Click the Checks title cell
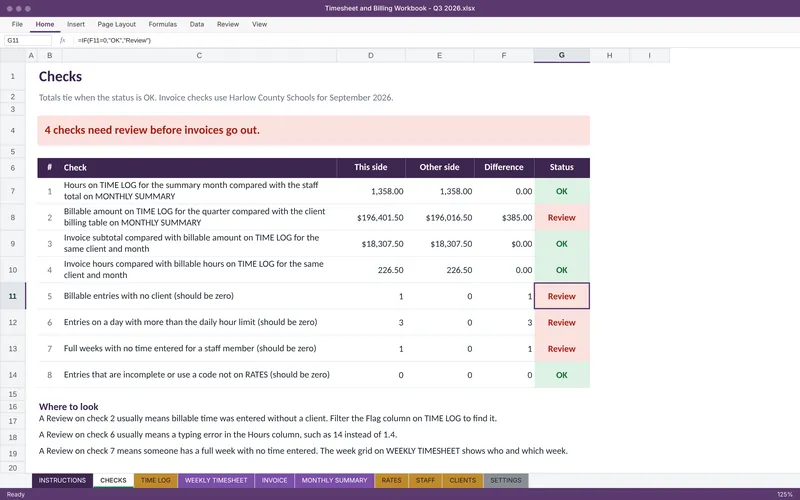This screenshot has height=500, width=800. point(60,77)
